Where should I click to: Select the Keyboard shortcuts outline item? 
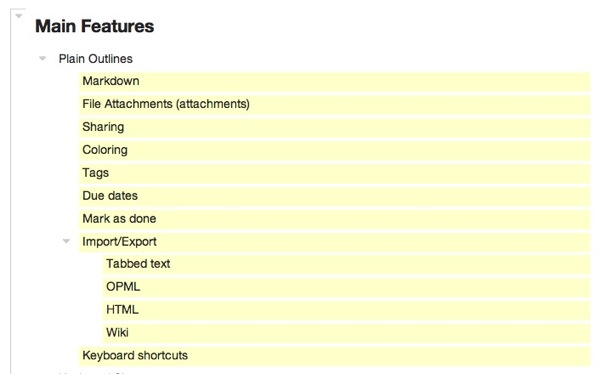click(135, 356)
